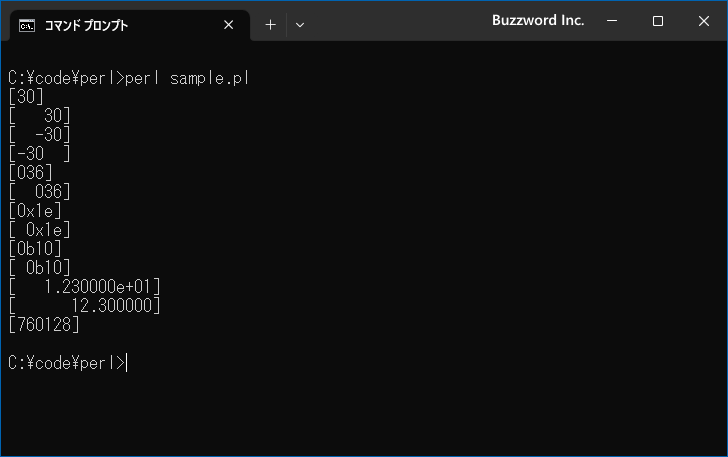Screen dimensions: 728x457
Task: Click the left-aligned [-30  ] output line
Action: click(39, 154)
